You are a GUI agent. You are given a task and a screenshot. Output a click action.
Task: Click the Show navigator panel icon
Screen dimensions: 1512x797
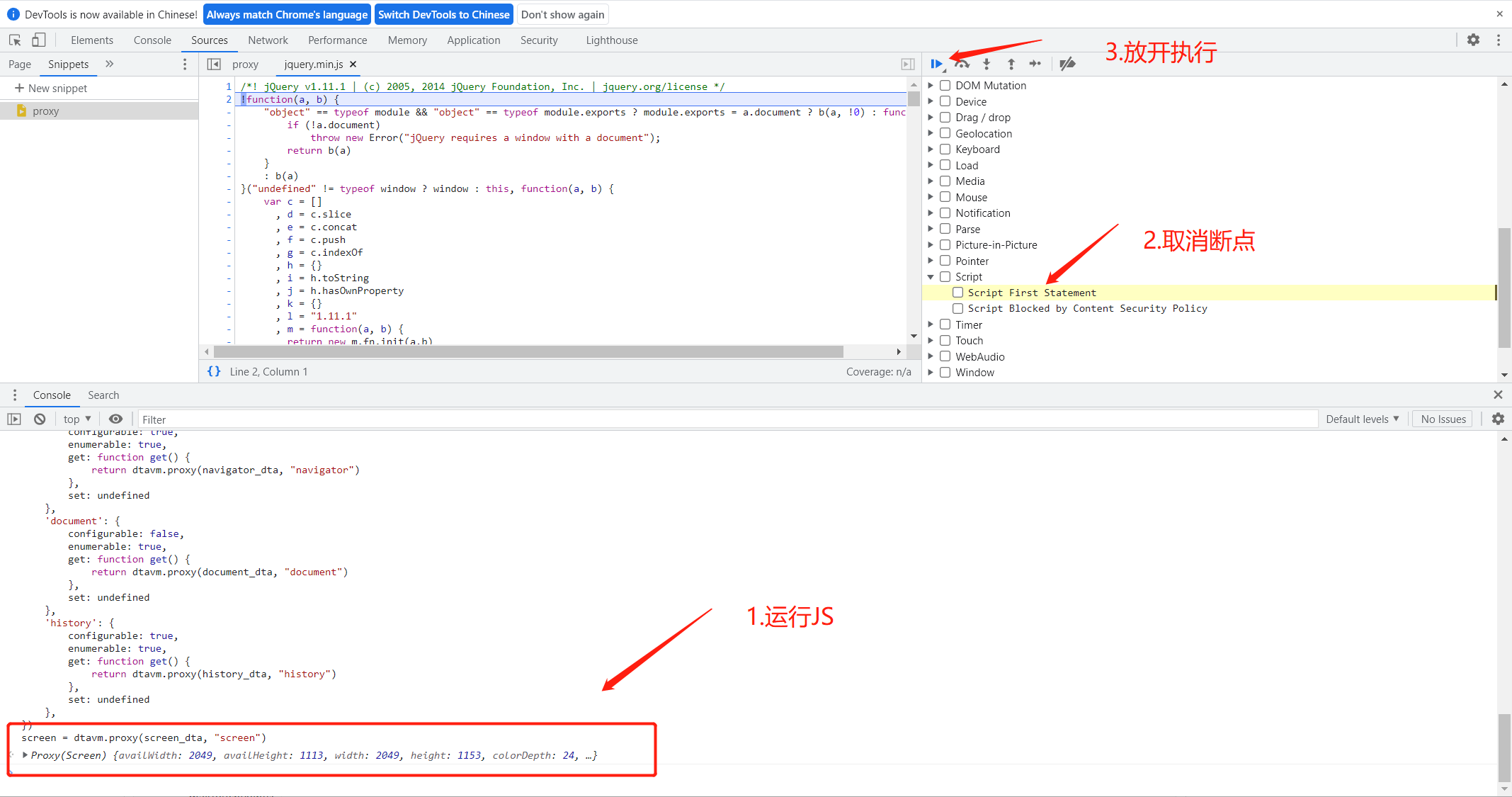tap(213, 64)
